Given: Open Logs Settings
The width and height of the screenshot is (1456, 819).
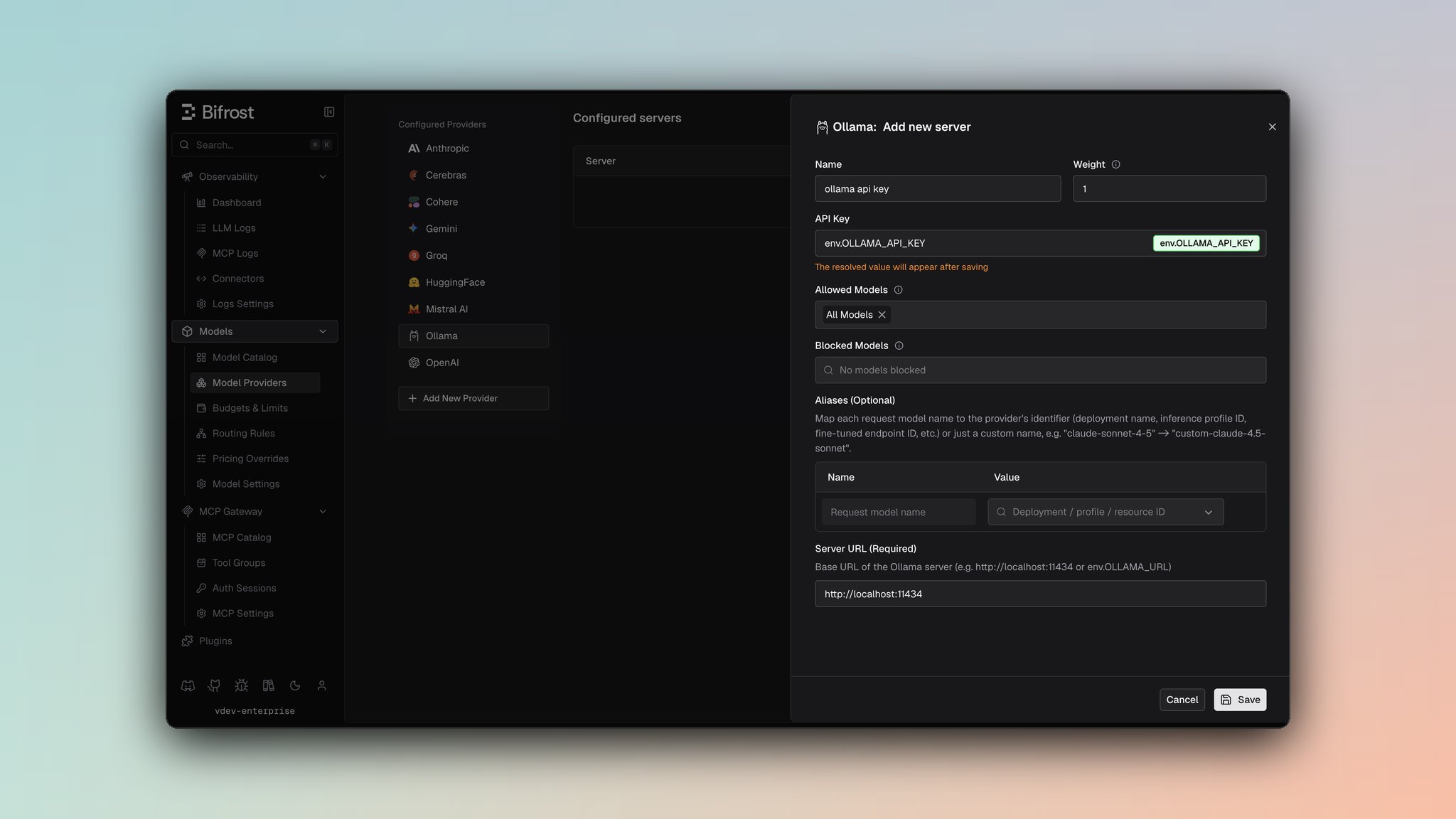Looking at the screenshot, I should pos(255,304).
